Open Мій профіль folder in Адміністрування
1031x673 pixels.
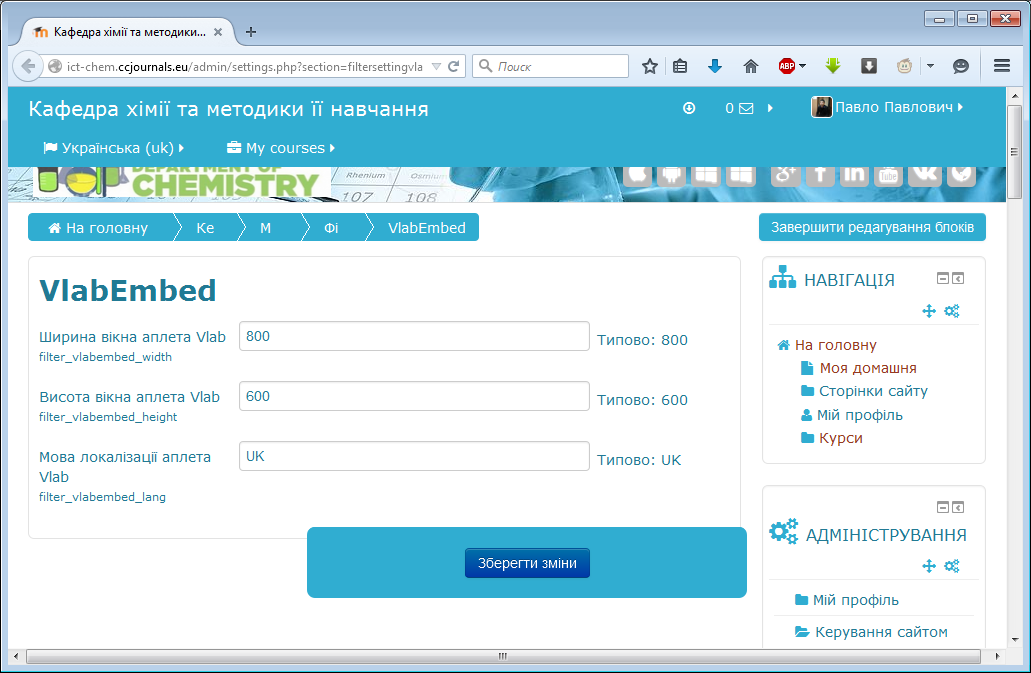[847, 600]
